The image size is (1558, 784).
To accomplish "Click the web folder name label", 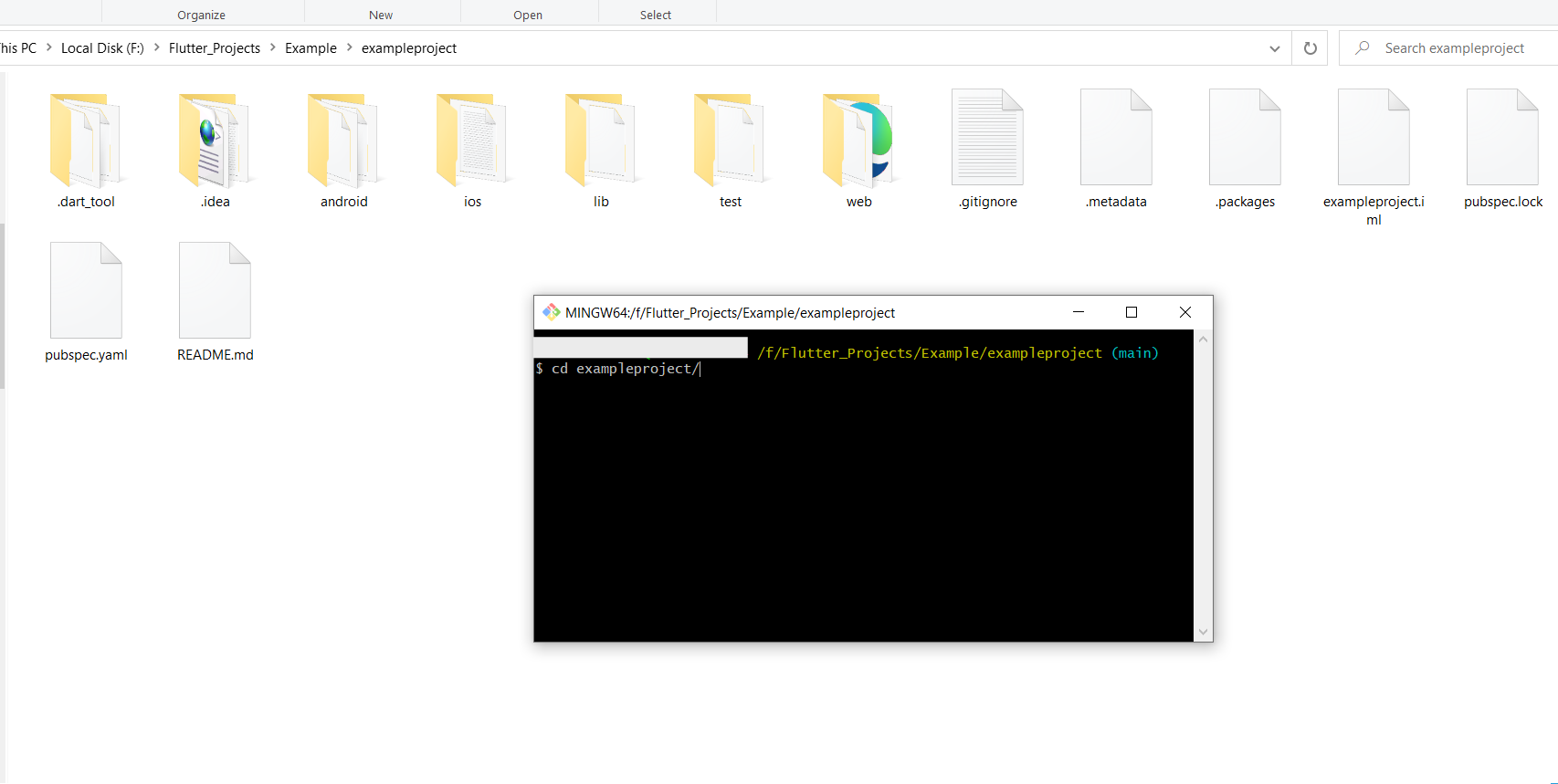I will [x=858, y=202].
